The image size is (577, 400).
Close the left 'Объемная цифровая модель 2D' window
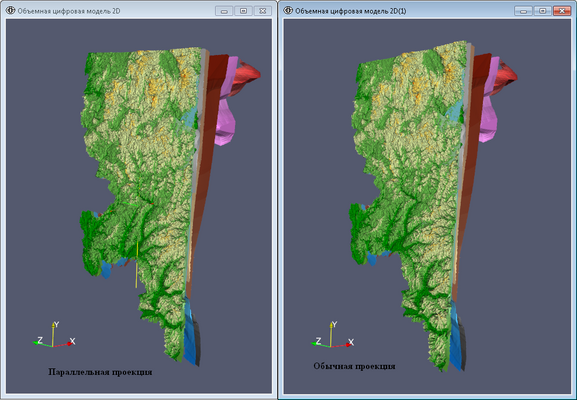262,11
